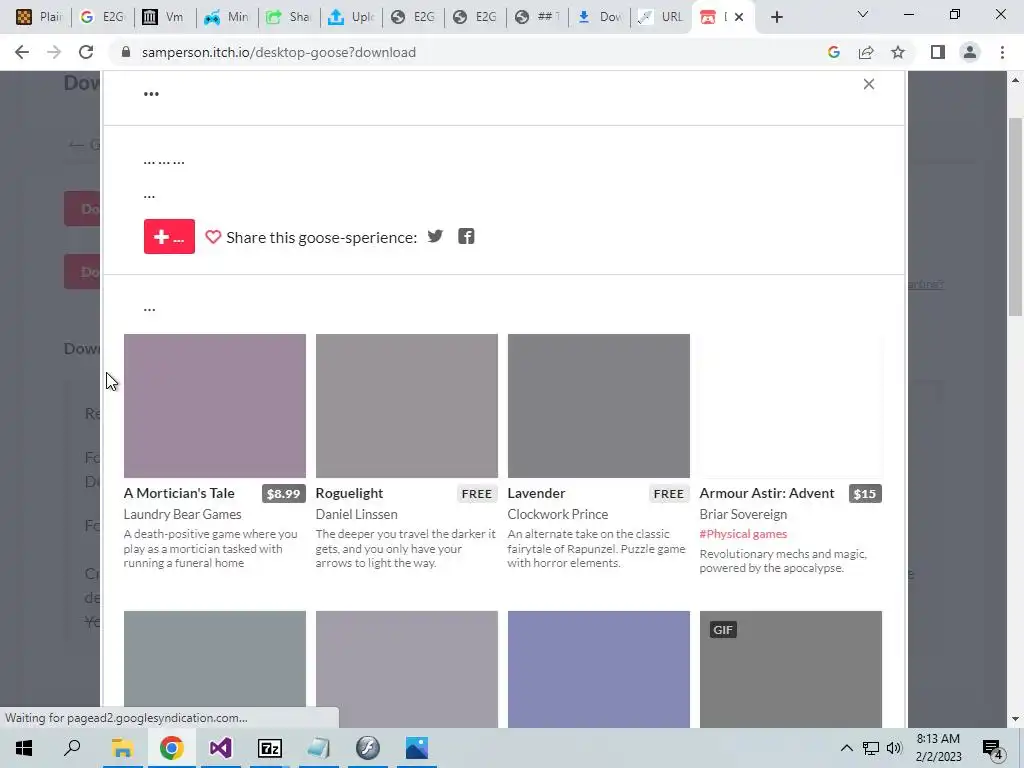Click Lavender's FREE label

tap(668, 494)
